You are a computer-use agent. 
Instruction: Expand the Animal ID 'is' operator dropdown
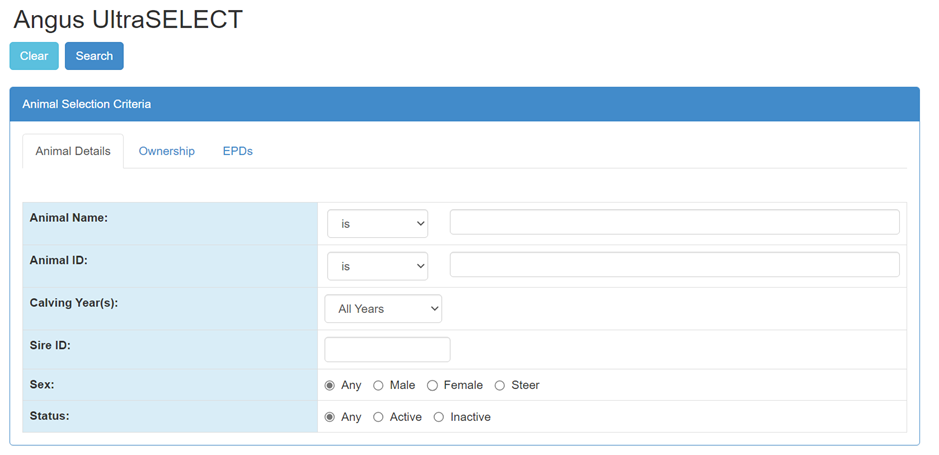[x=377, y=266]
